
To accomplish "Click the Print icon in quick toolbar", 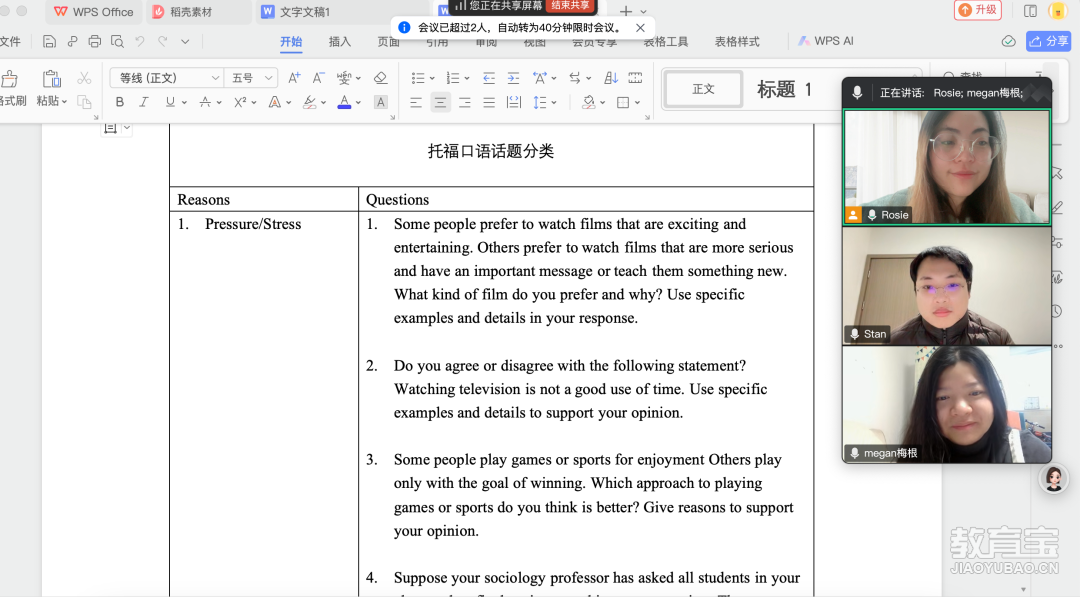I will tap(94, 41).
